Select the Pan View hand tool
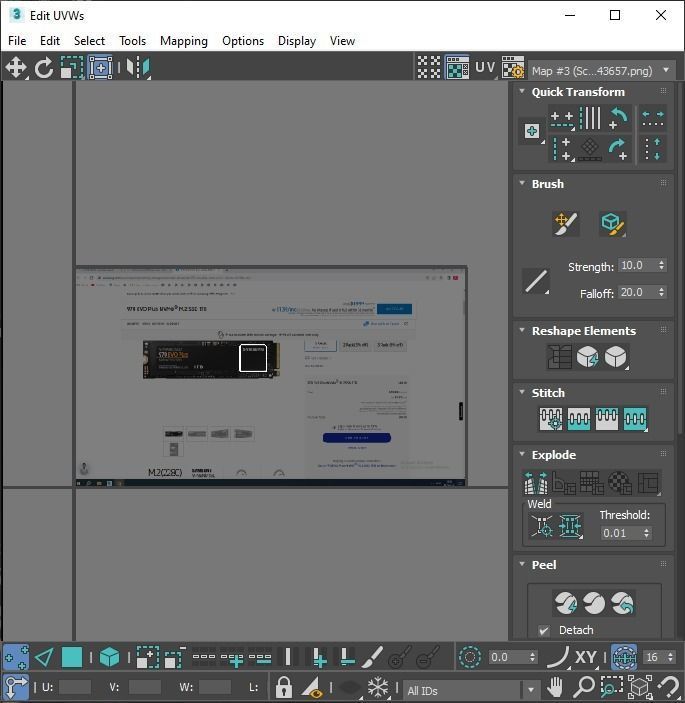The height and width of the screenshot is (703, 685). coord(556,687)
